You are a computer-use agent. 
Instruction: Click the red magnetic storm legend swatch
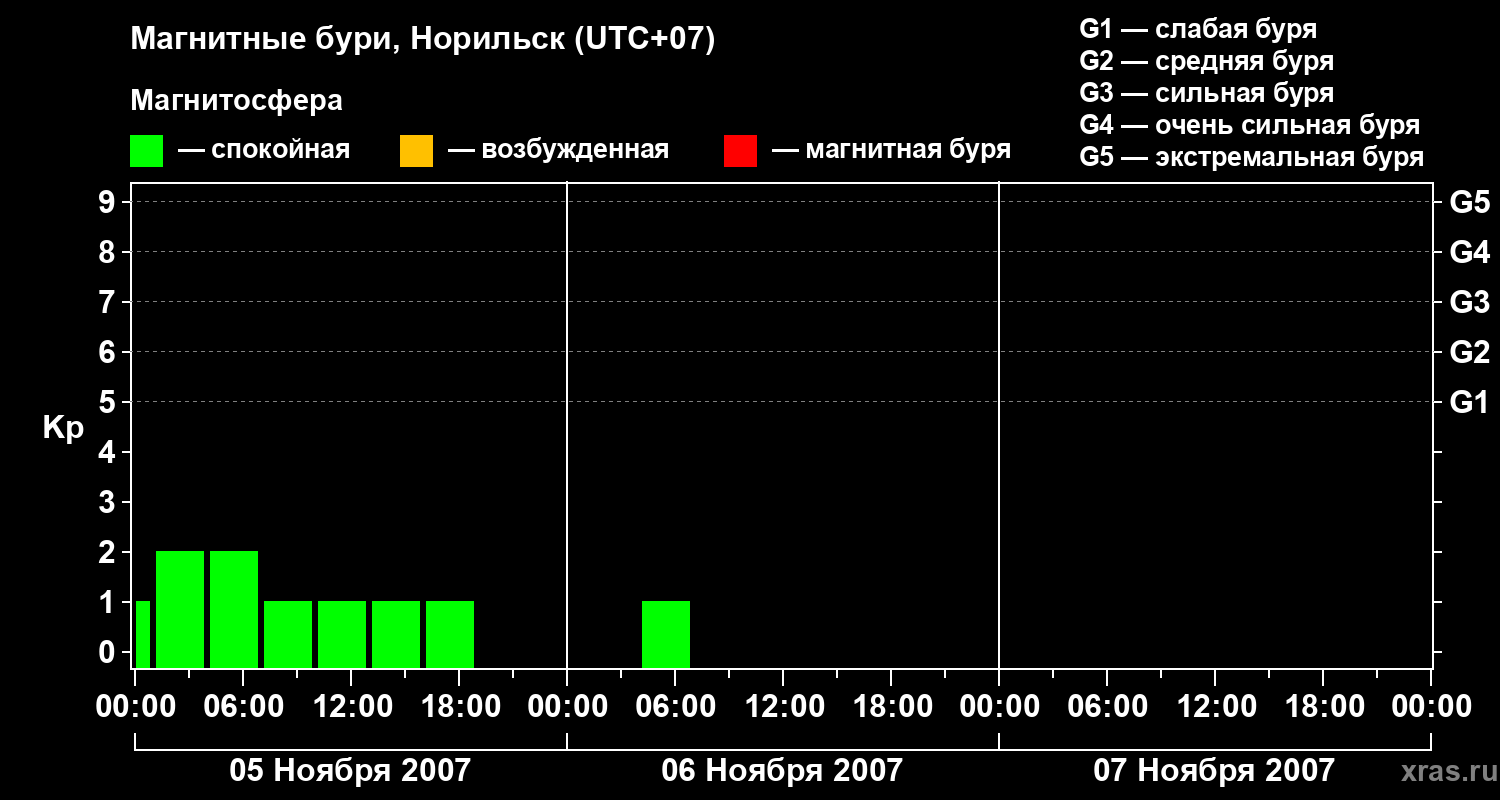point(740,151)
